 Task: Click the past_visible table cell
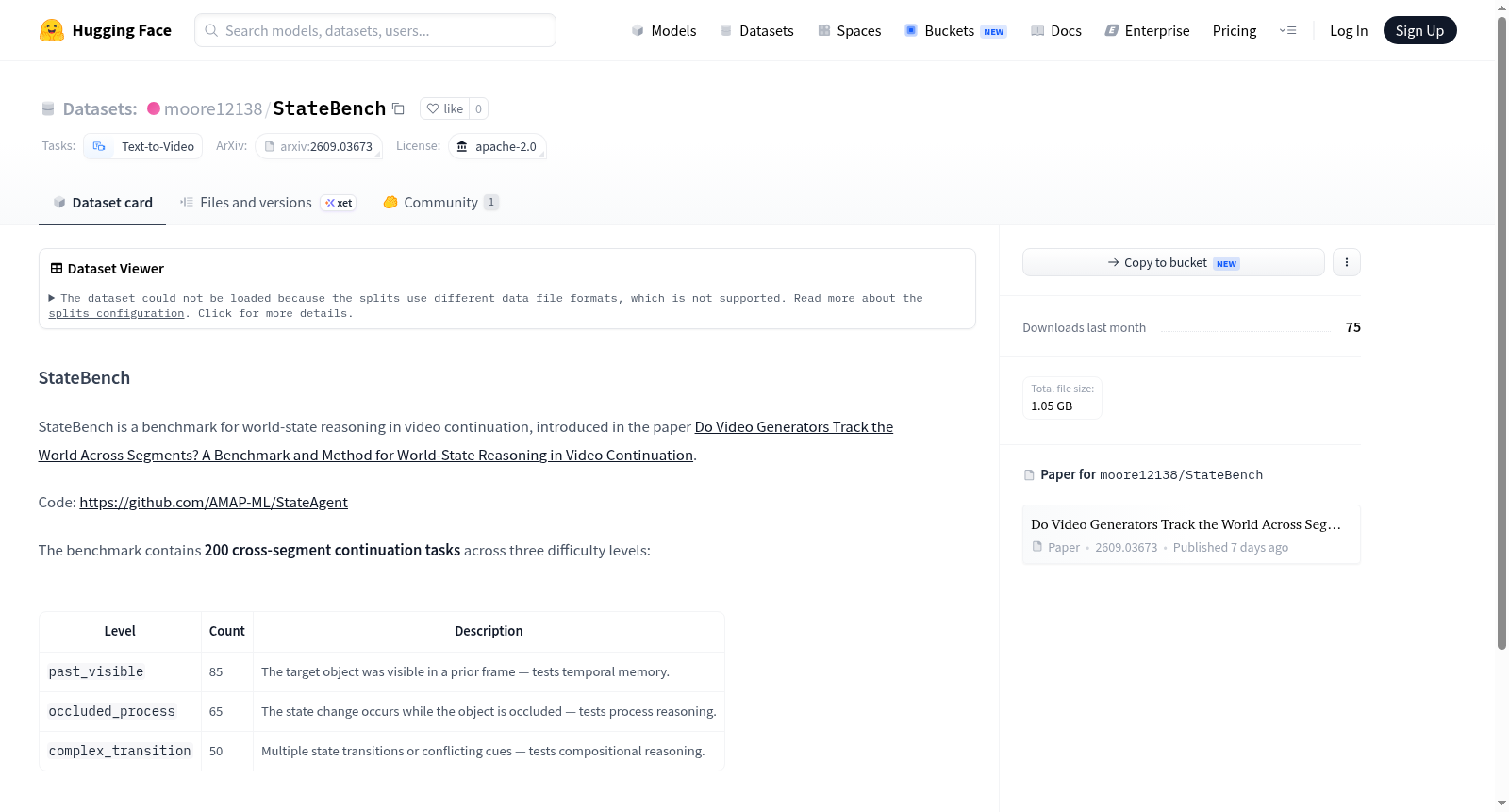(120, 671)
